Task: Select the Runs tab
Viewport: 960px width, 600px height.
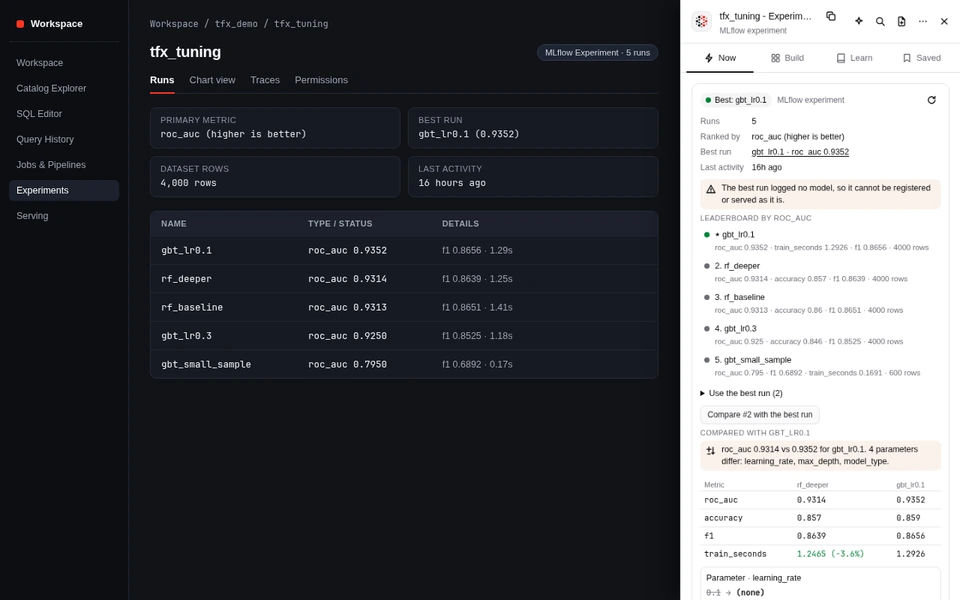Action: [x=162, y=80]
